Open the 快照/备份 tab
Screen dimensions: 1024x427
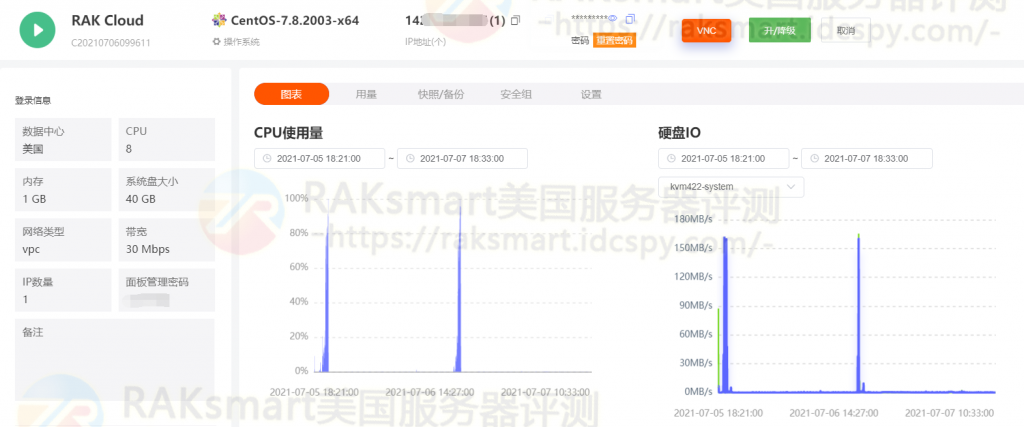tap(441, 94)
